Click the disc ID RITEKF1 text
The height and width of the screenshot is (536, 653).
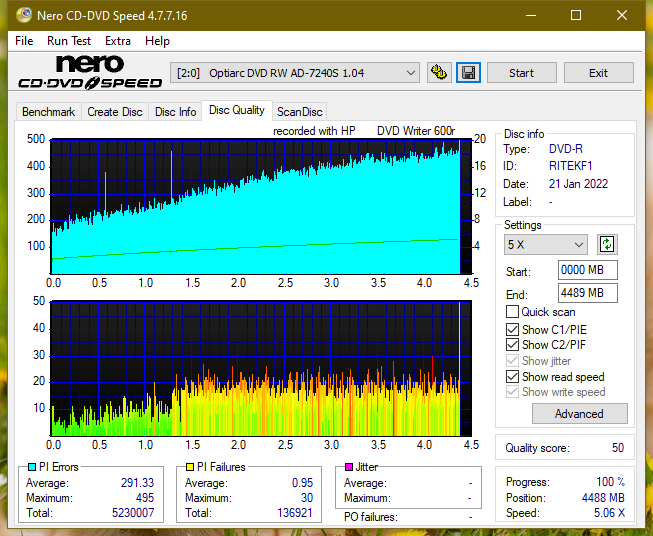coord(570,166)
